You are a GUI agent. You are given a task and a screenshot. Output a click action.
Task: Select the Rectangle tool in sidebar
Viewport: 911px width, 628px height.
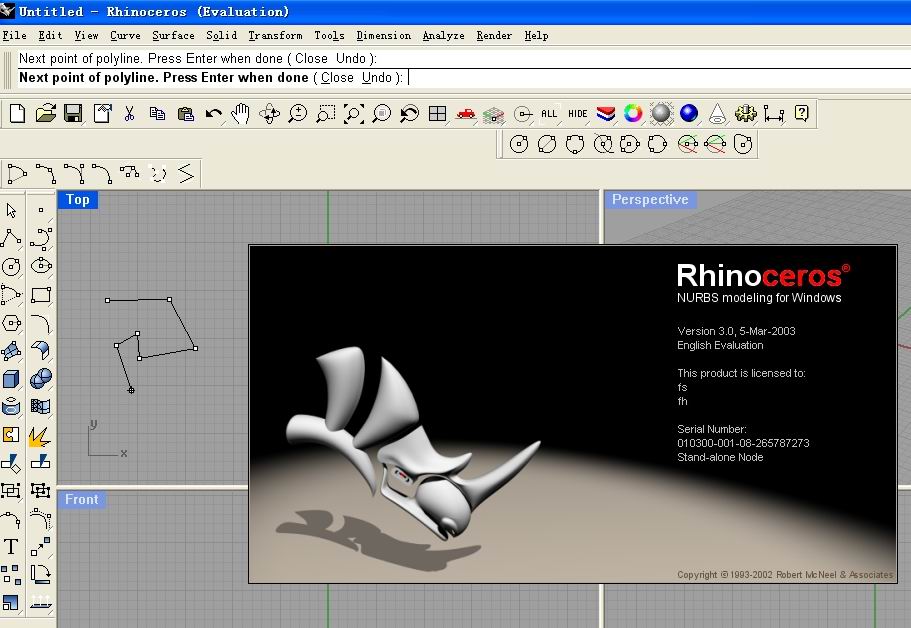click(41, 295)
